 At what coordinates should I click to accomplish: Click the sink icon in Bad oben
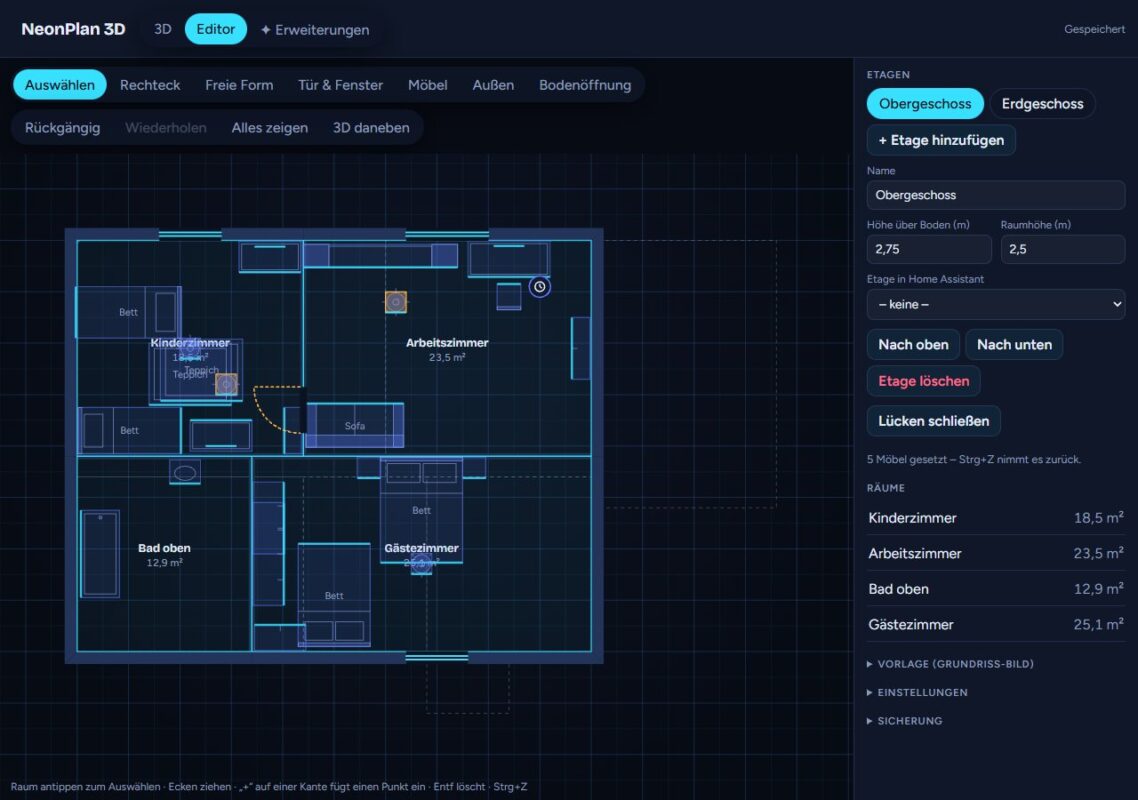coord(185,473)
